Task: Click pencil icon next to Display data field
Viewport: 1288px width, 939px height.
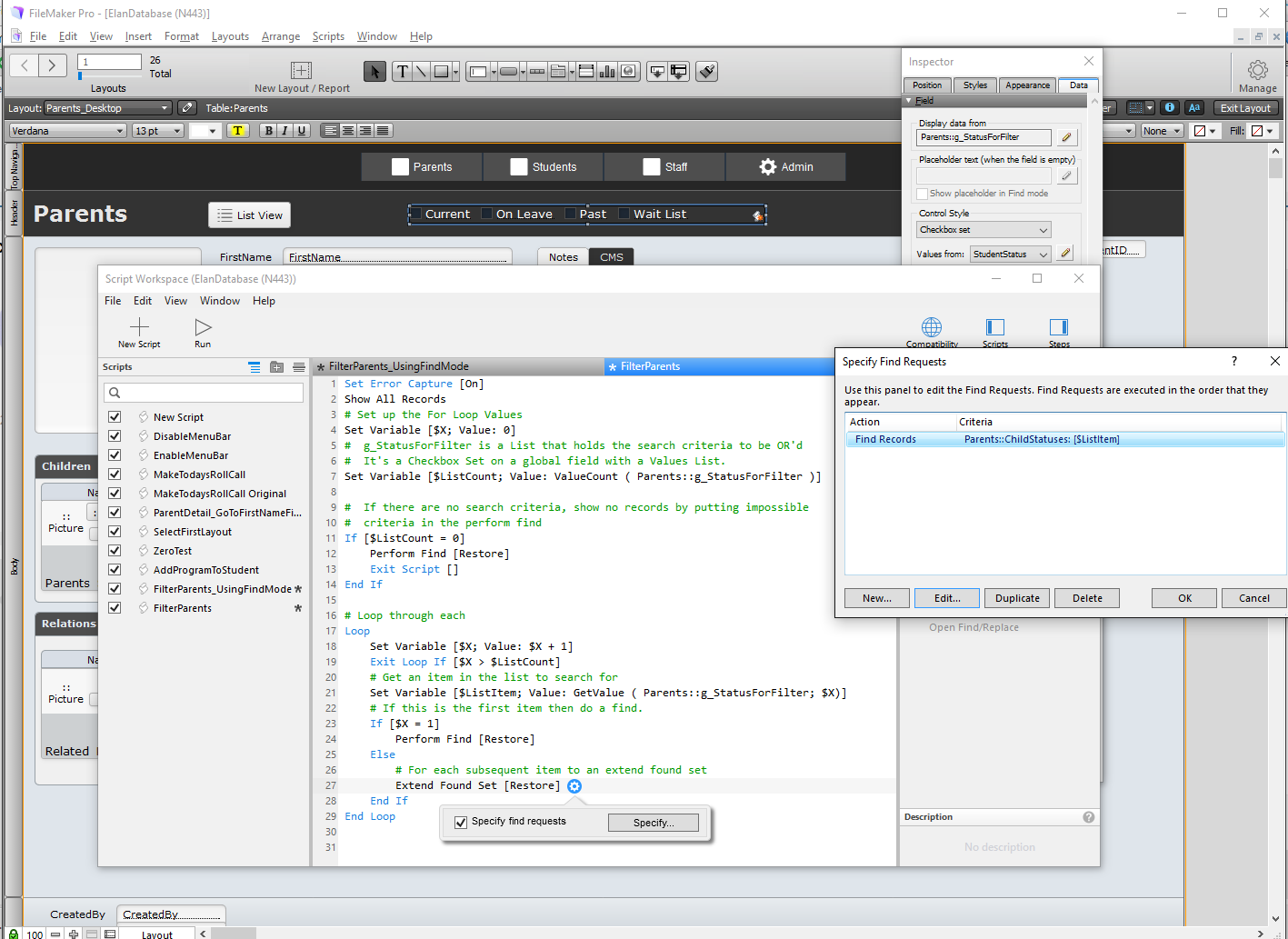Action: 1067,137
